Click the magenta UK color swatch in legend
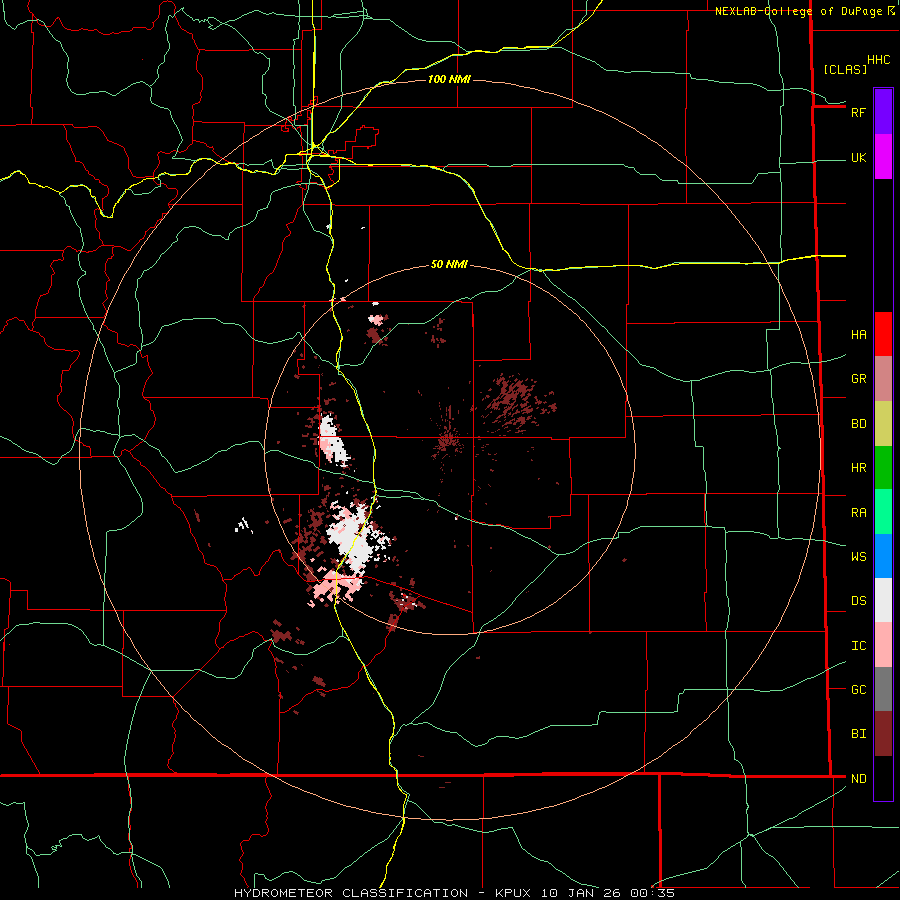The width and height of the screenshot is (900, 900). pyautogui.click(x=883, y=157)
